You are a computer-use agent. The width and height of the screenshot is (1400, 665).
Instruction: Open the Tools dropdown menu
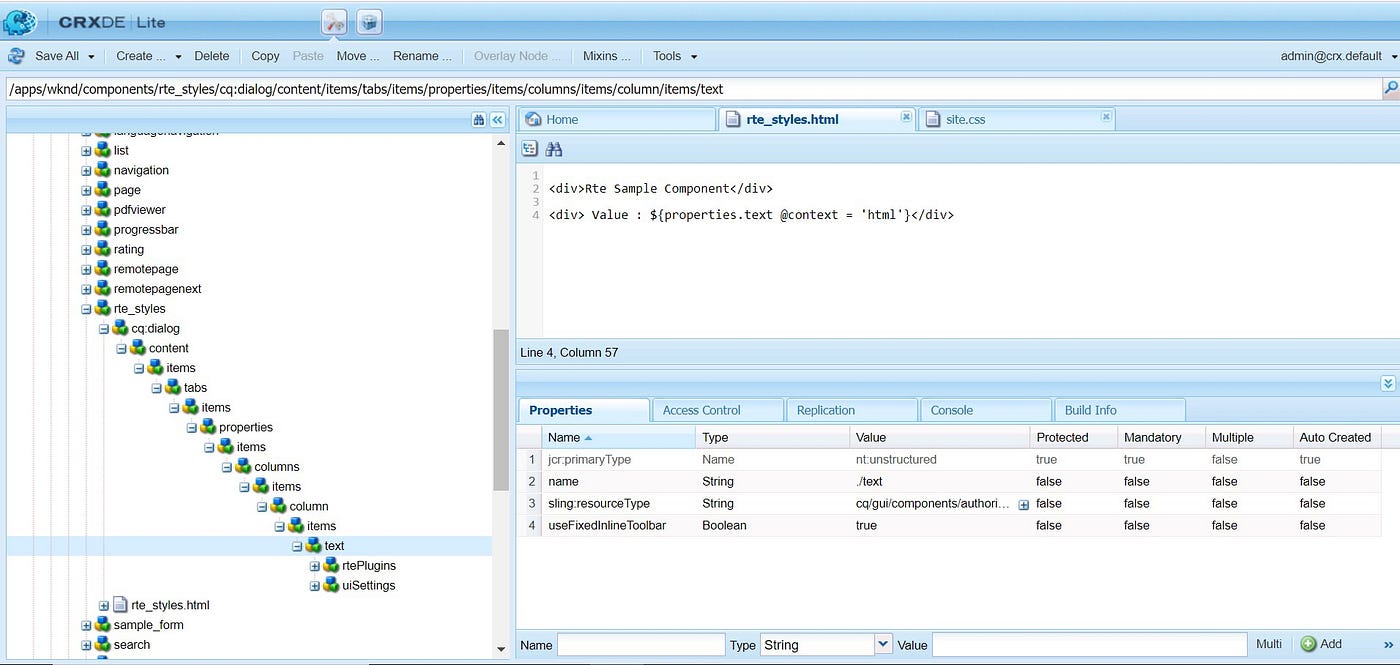point(674,56)
